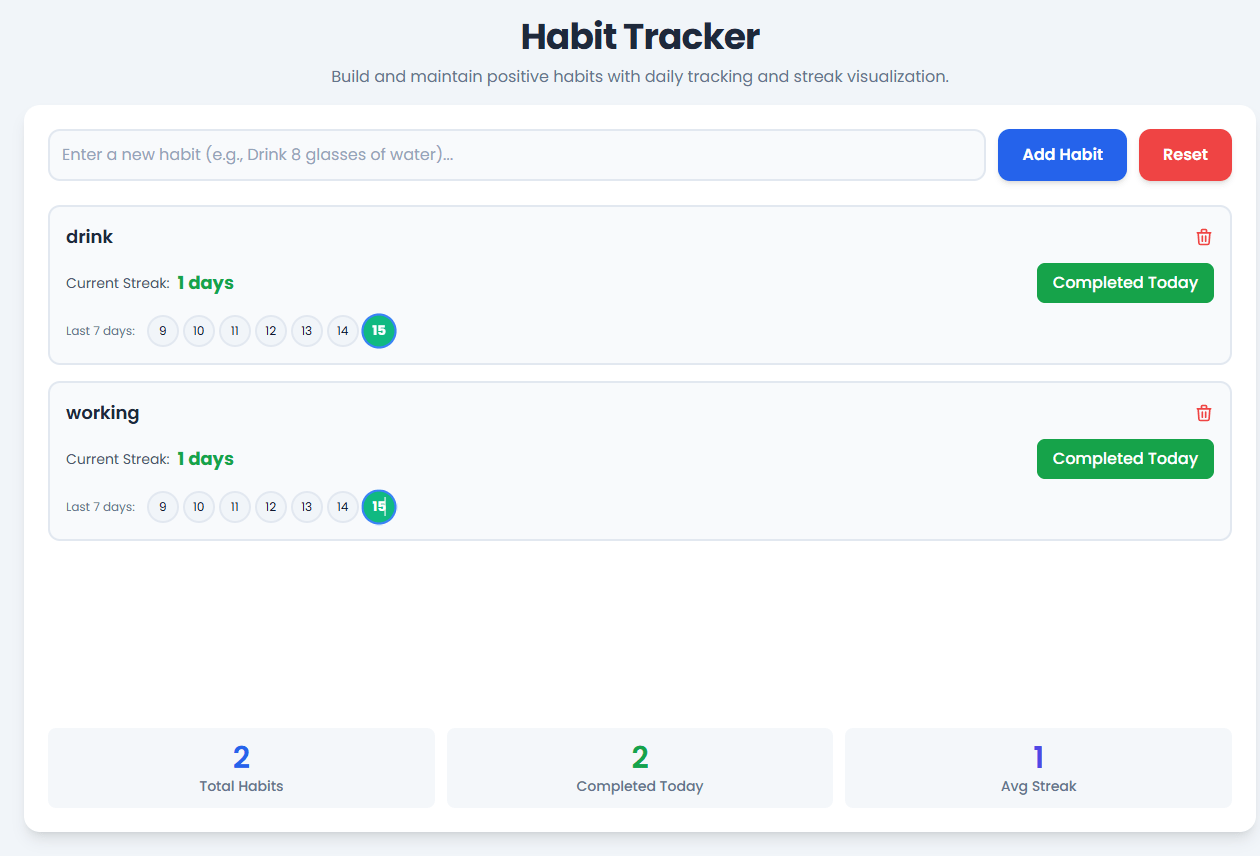Delete the "drink" habit via trash icon
Viewport: 1260px width, 856px height.
coord(1204,237)
